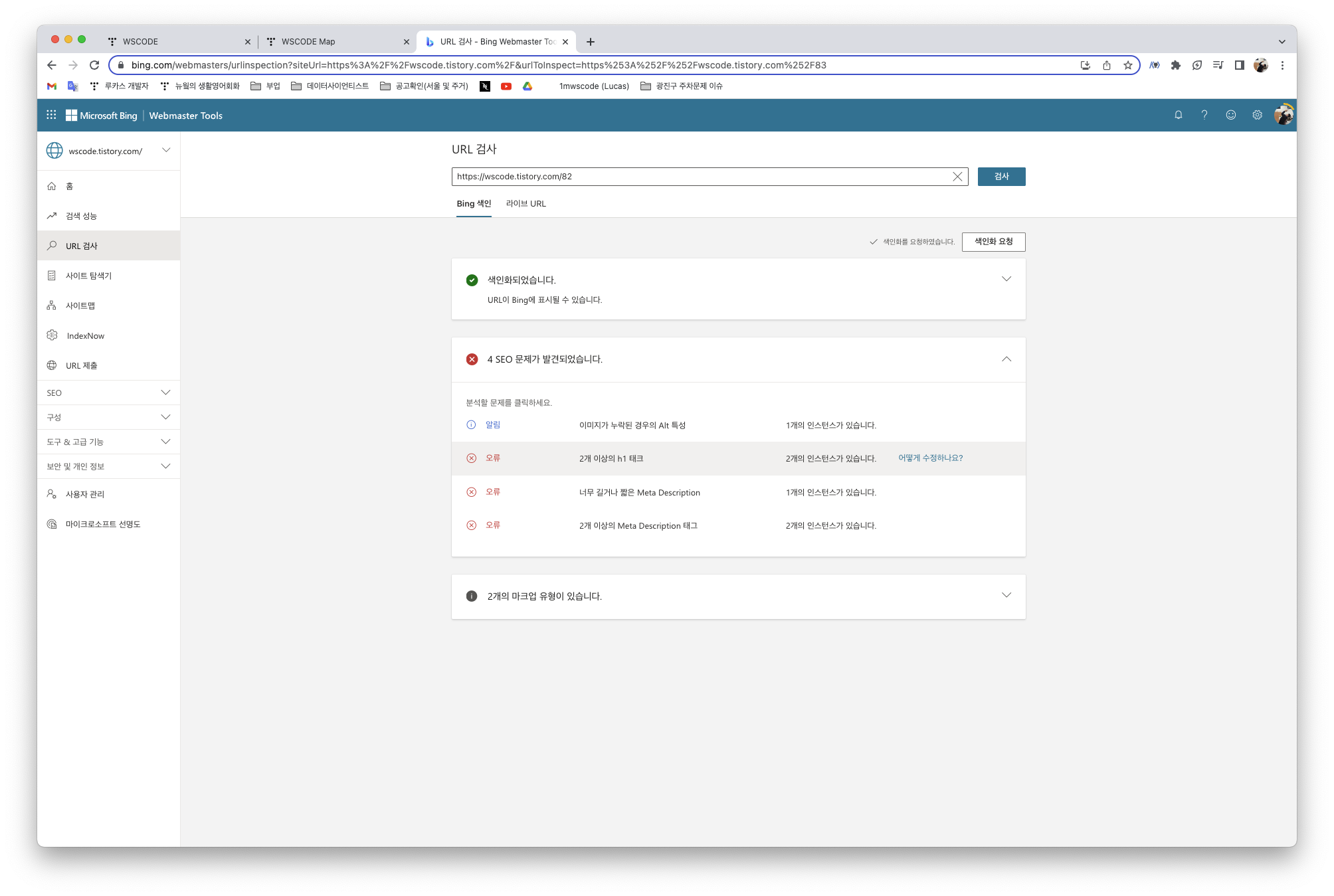Expand the indexed status card chevron

1006,279
